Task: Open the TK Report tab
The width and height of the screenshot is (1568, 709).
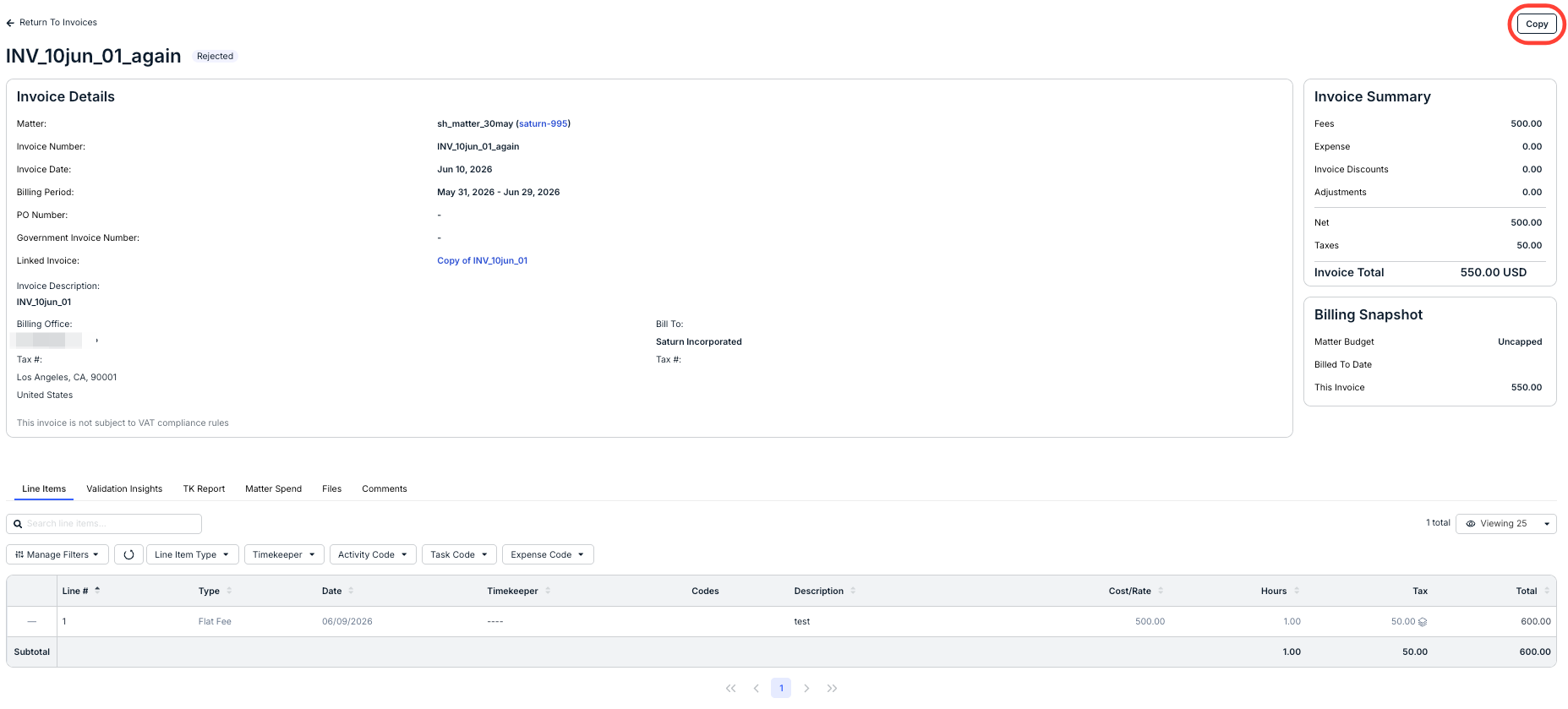Action: [x=204, y=488]
